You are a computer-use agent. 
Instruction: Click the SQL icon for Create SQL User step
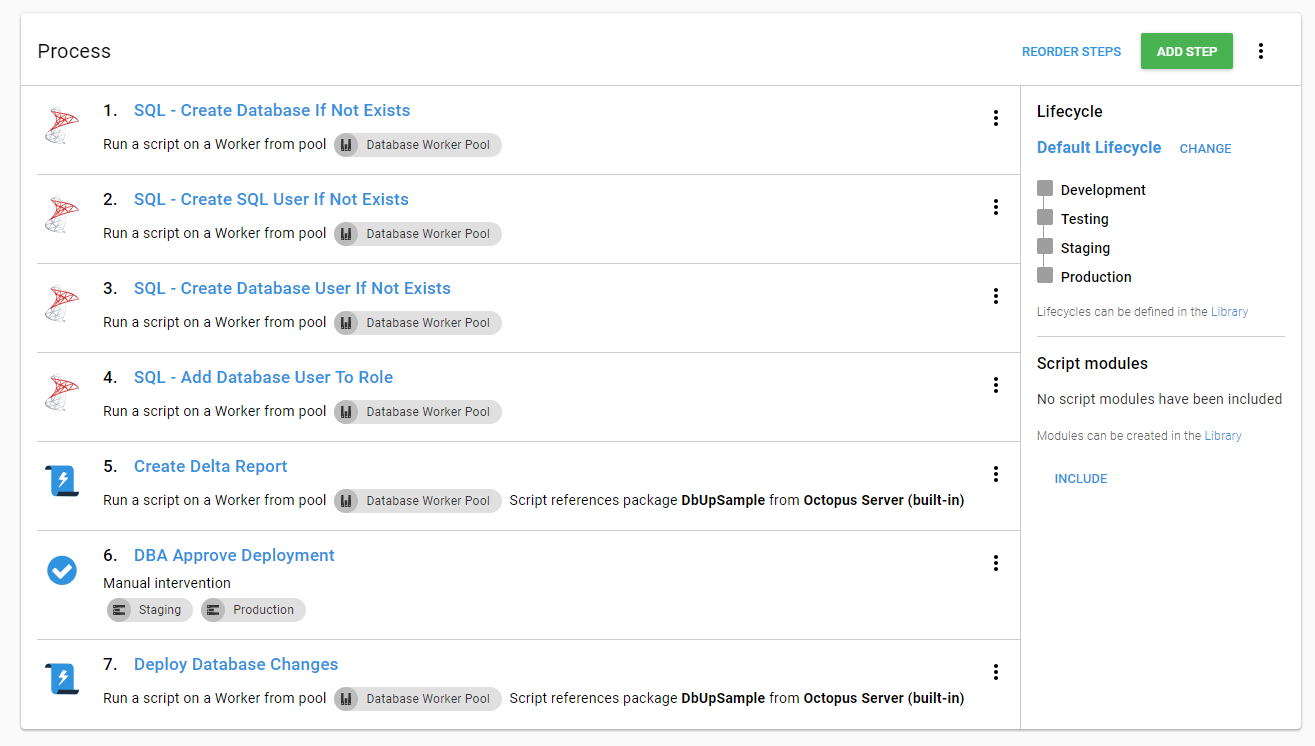(x=62, y=216)
